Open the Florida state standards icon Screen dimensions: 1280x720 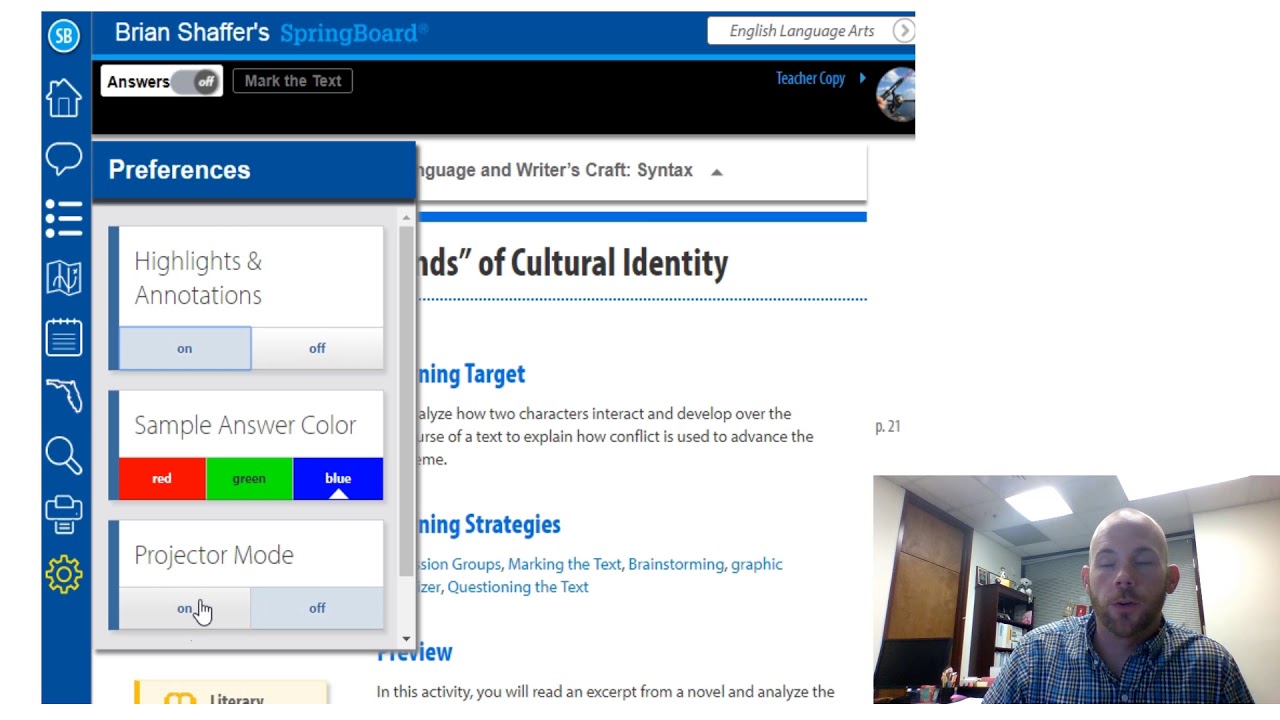pos(64,396)
